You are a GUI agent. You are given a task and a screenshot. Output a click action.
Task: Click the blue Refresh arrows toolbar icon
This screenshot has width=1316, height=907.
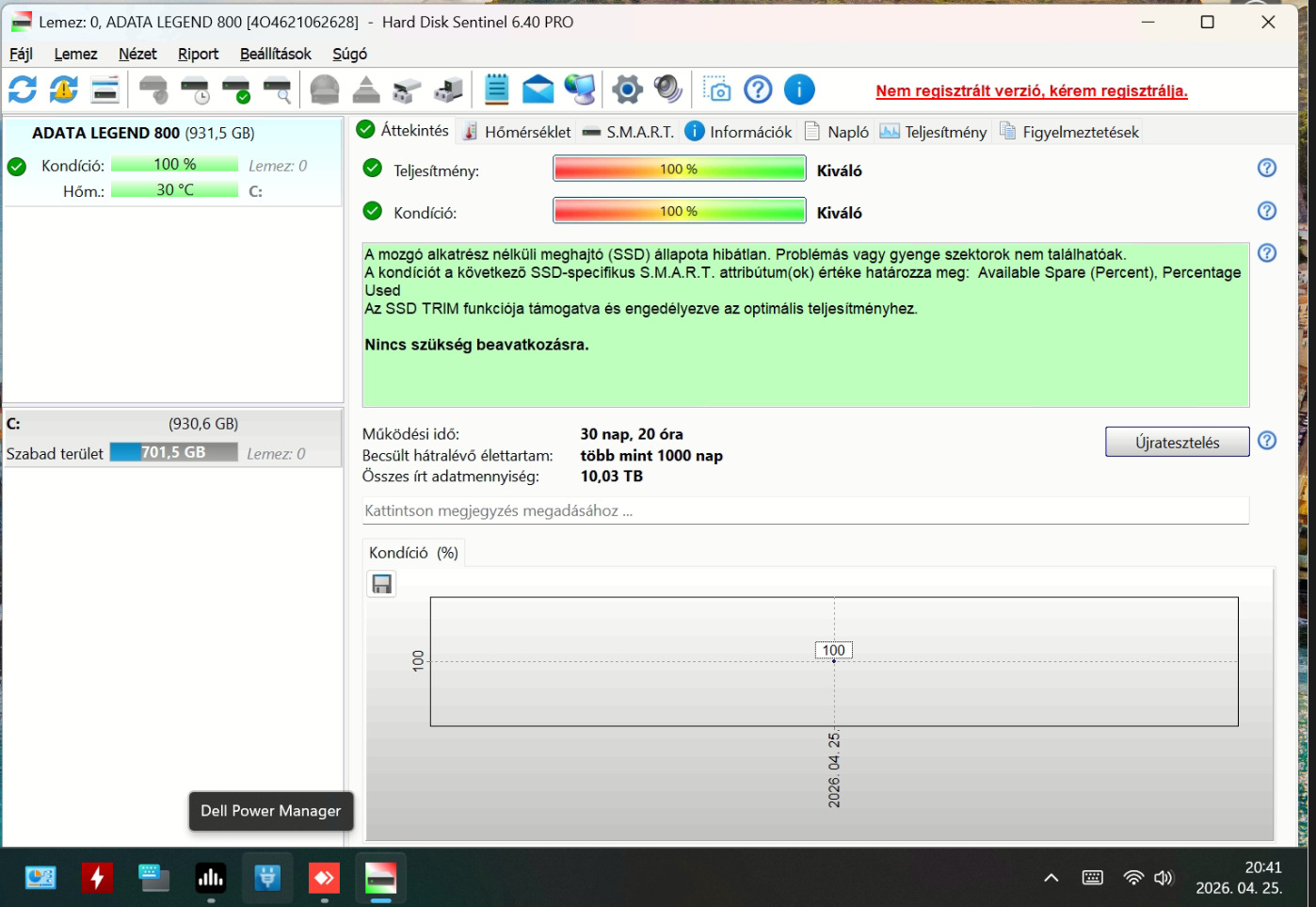click(x=23, y=90)
